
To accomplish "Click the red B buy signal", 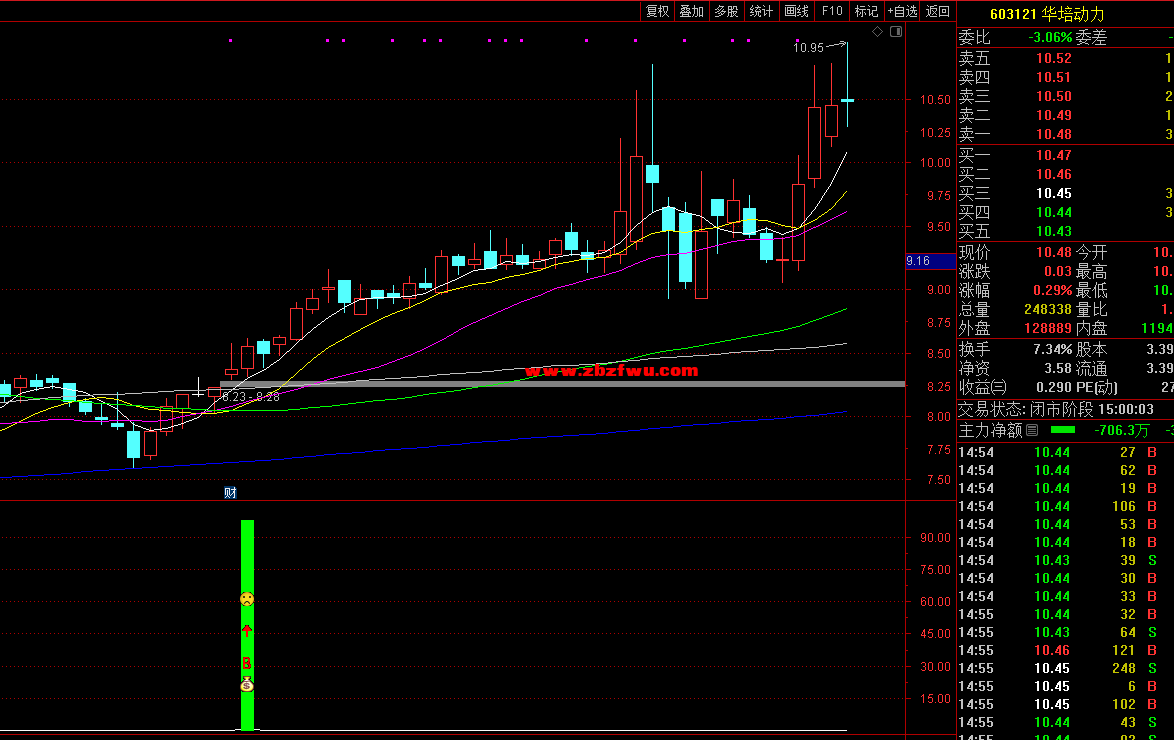I will pyautogui.click(x=246, y=664).
